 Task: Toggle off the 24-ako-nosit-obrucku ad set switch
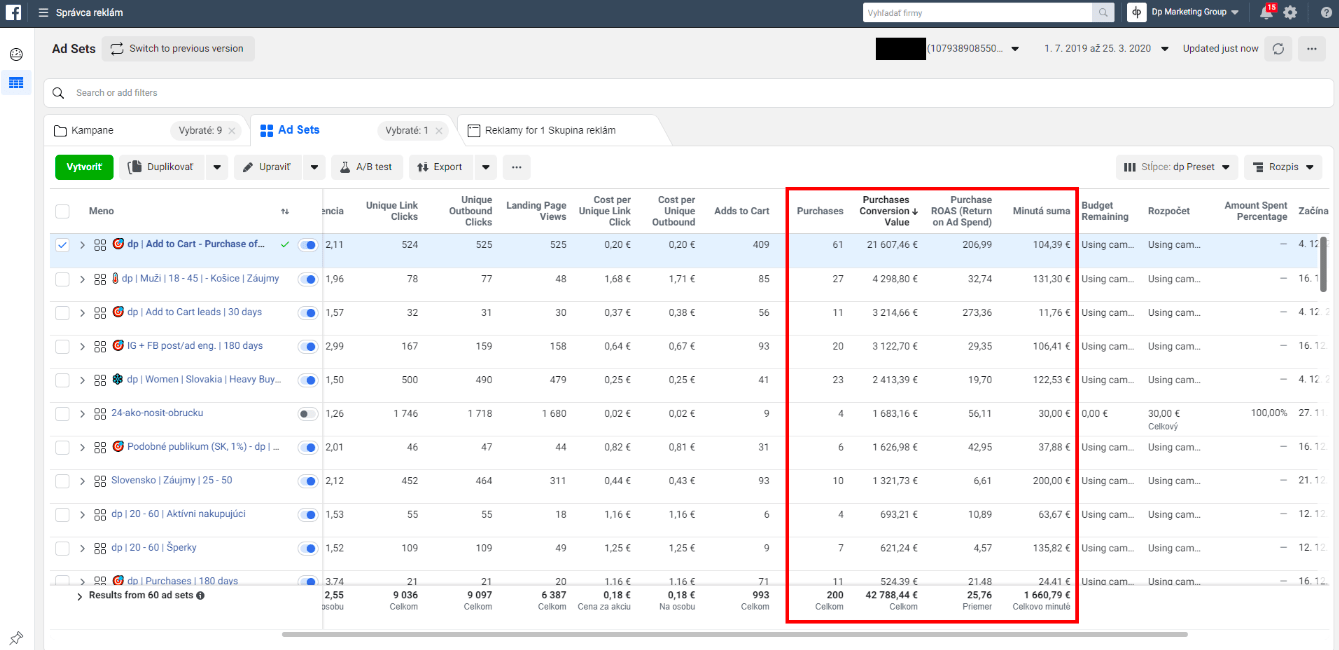point(308,413)
